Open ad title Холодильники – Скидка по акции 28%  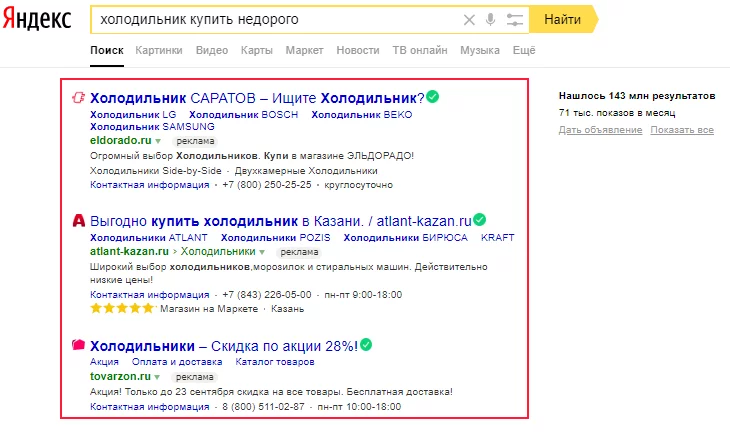coord(224,346)
